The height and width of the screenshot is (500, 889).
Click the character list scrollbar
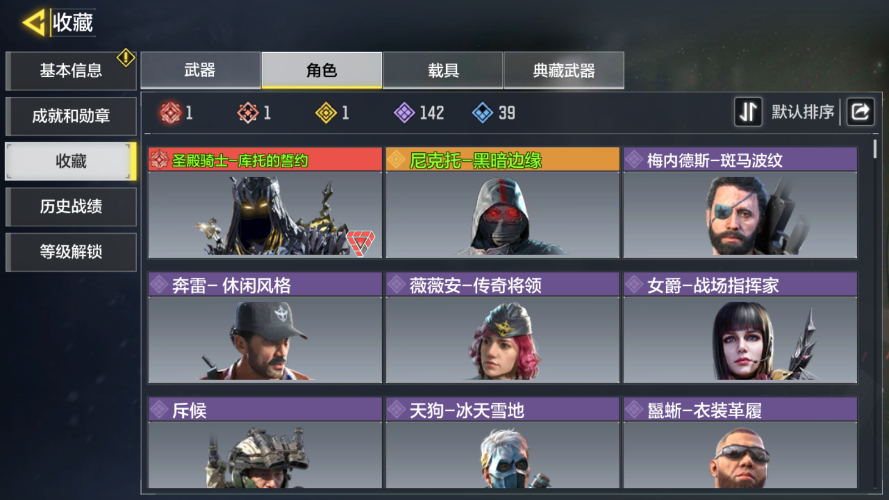(875, 149)
